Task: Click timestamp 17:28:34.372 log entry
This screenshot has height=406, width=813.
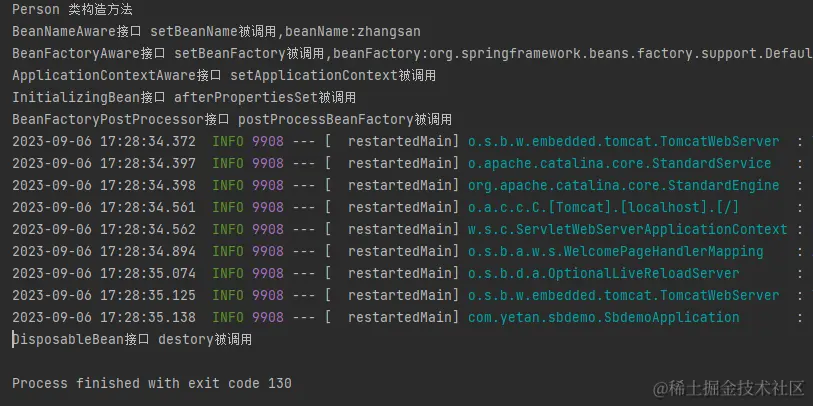Action: tap(104, 142)
